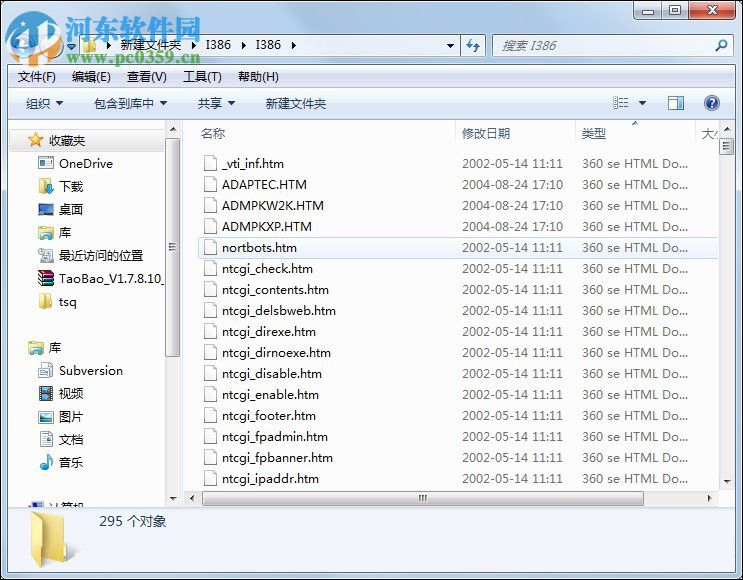Viewport: 743px width, 580px height.
Task: Click the TaoBao WinRAR archive icon
Action: tap(46, 278)
